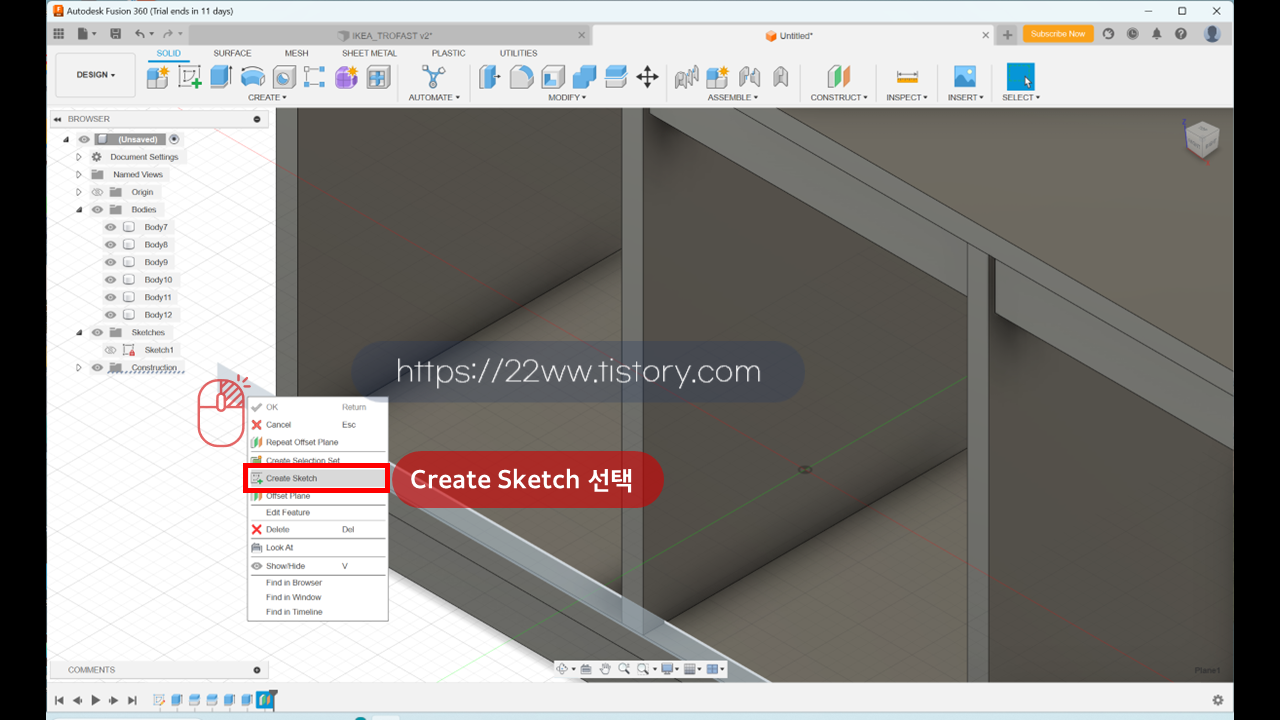
Task: Select the Combine tool
Action: pyautogui.click(x=584, y=77)
